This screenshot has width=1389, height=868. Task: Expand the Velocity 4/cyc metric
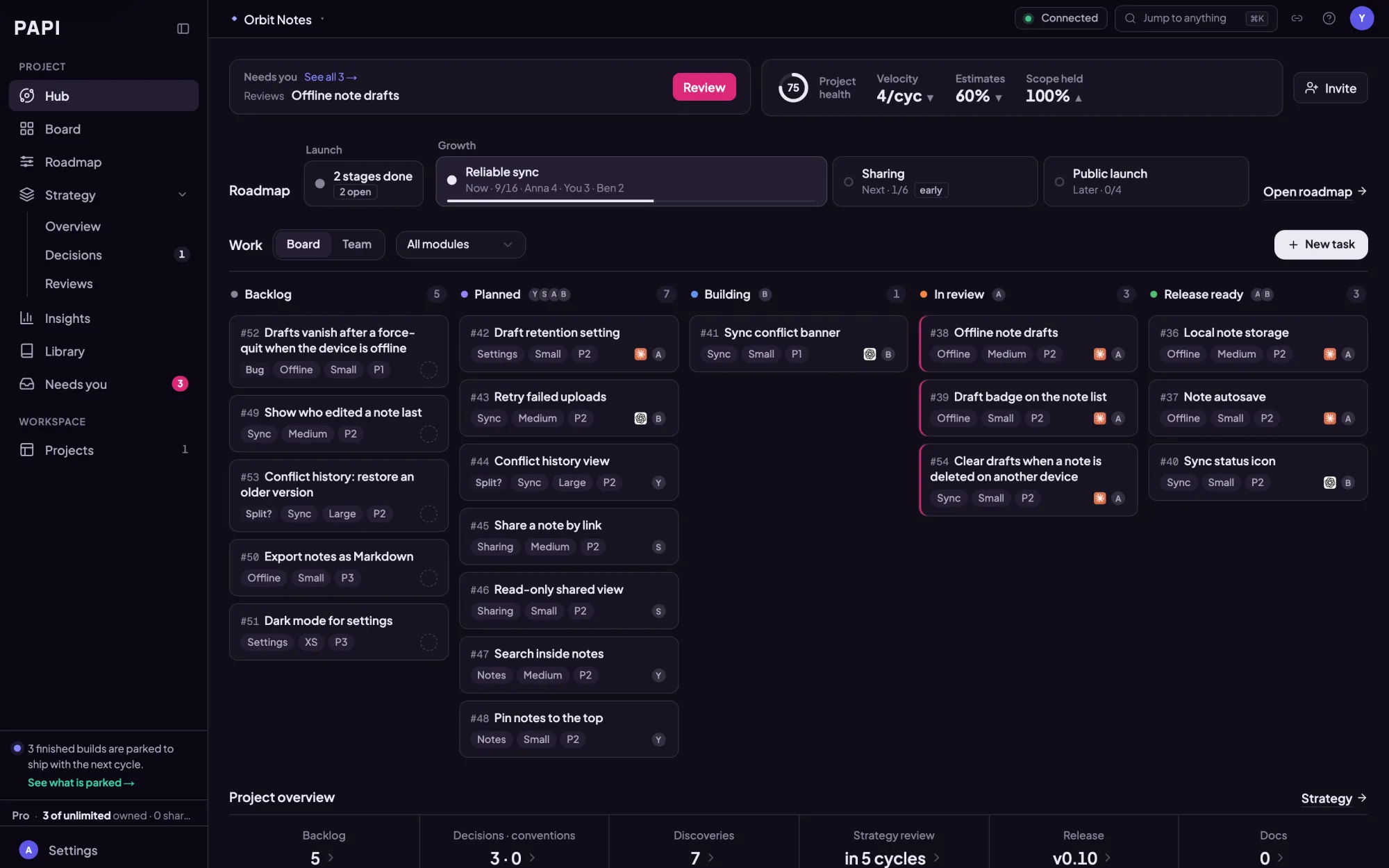[x=904, y=88]
